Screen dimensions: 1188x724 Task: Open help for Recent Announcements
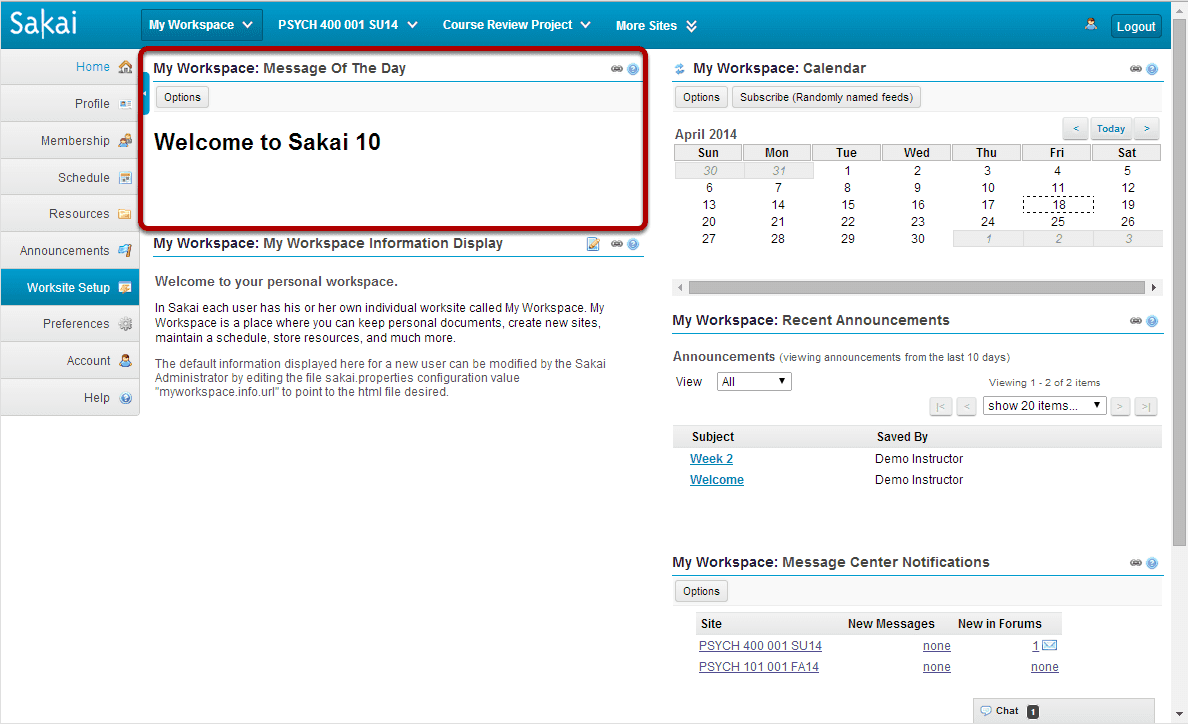click(1152, 321)
